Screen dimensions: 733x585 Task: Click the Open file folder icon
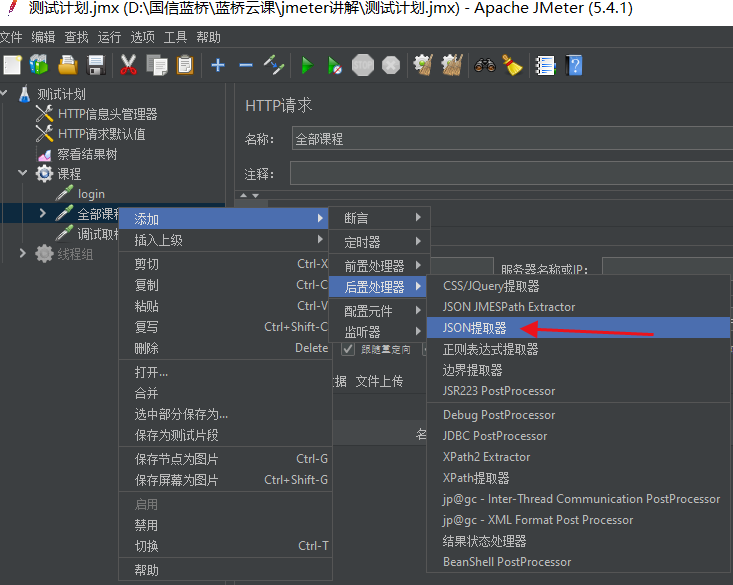click(68, 65)
